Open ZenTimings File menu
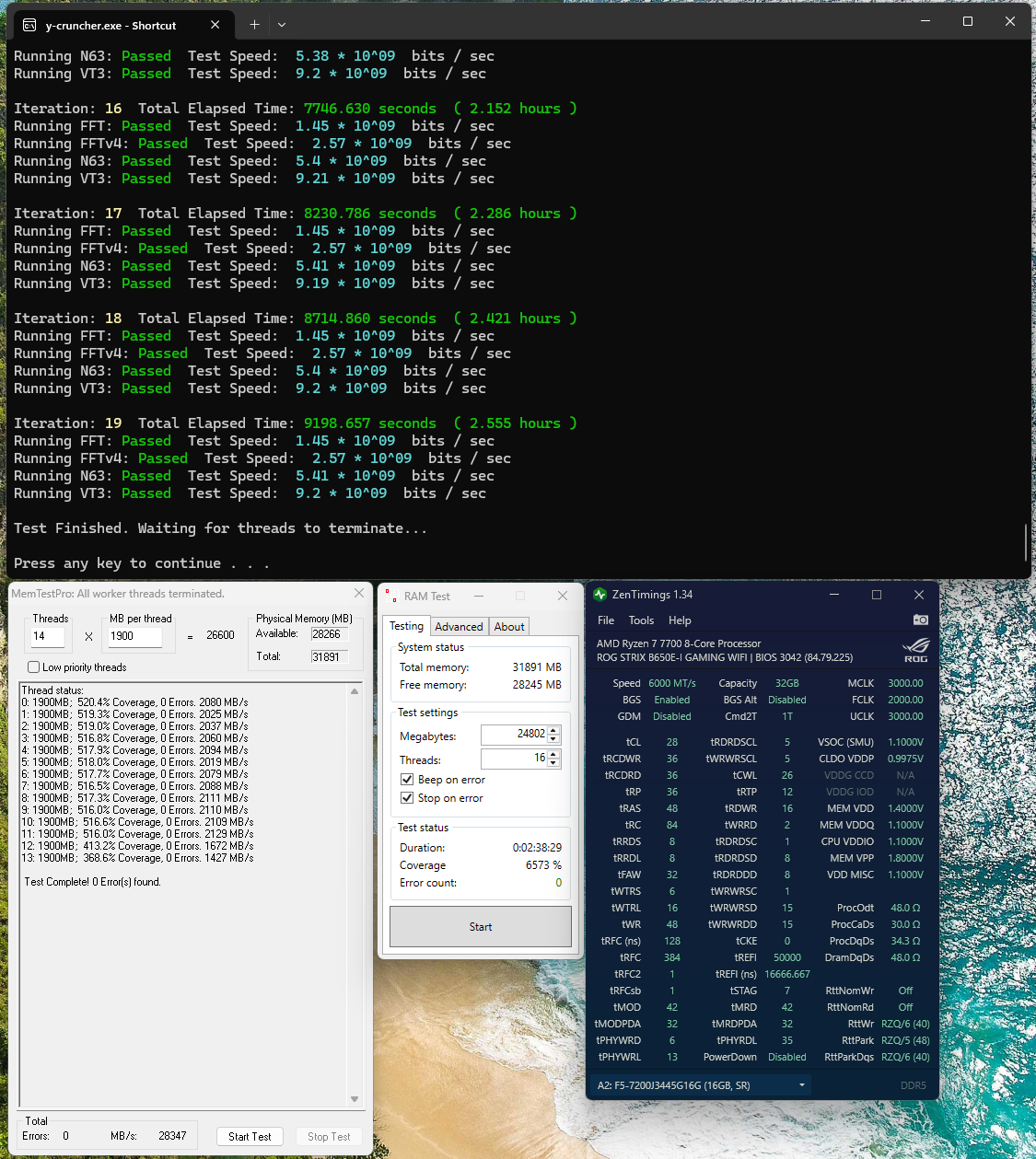The width and height of the screenshot is (1036, 1159). coord(605,620)
